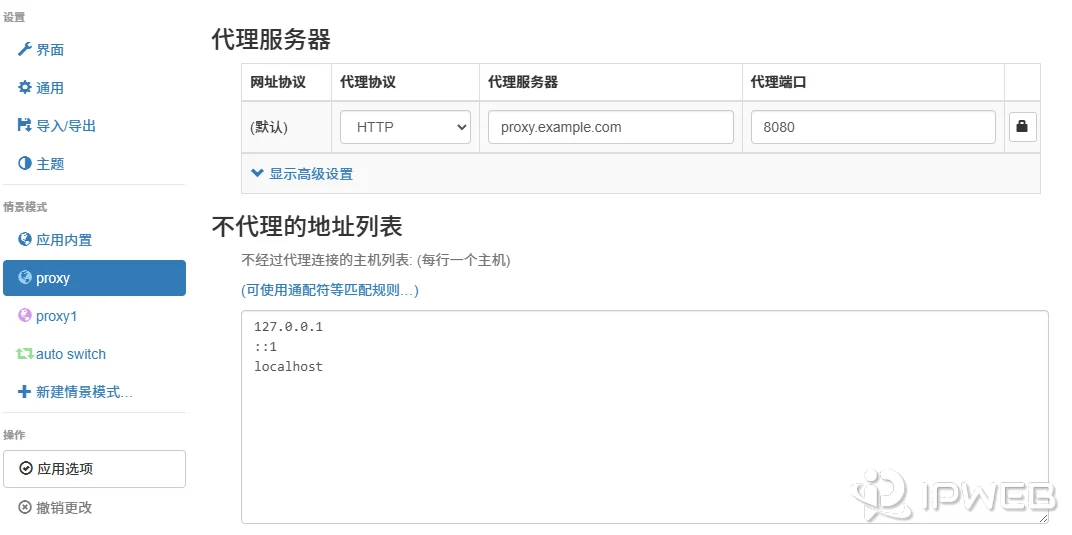The width and height of the screenshot is (1072, 535).
Task: Click the proxy.example.com server field
Action: [611, 127]
